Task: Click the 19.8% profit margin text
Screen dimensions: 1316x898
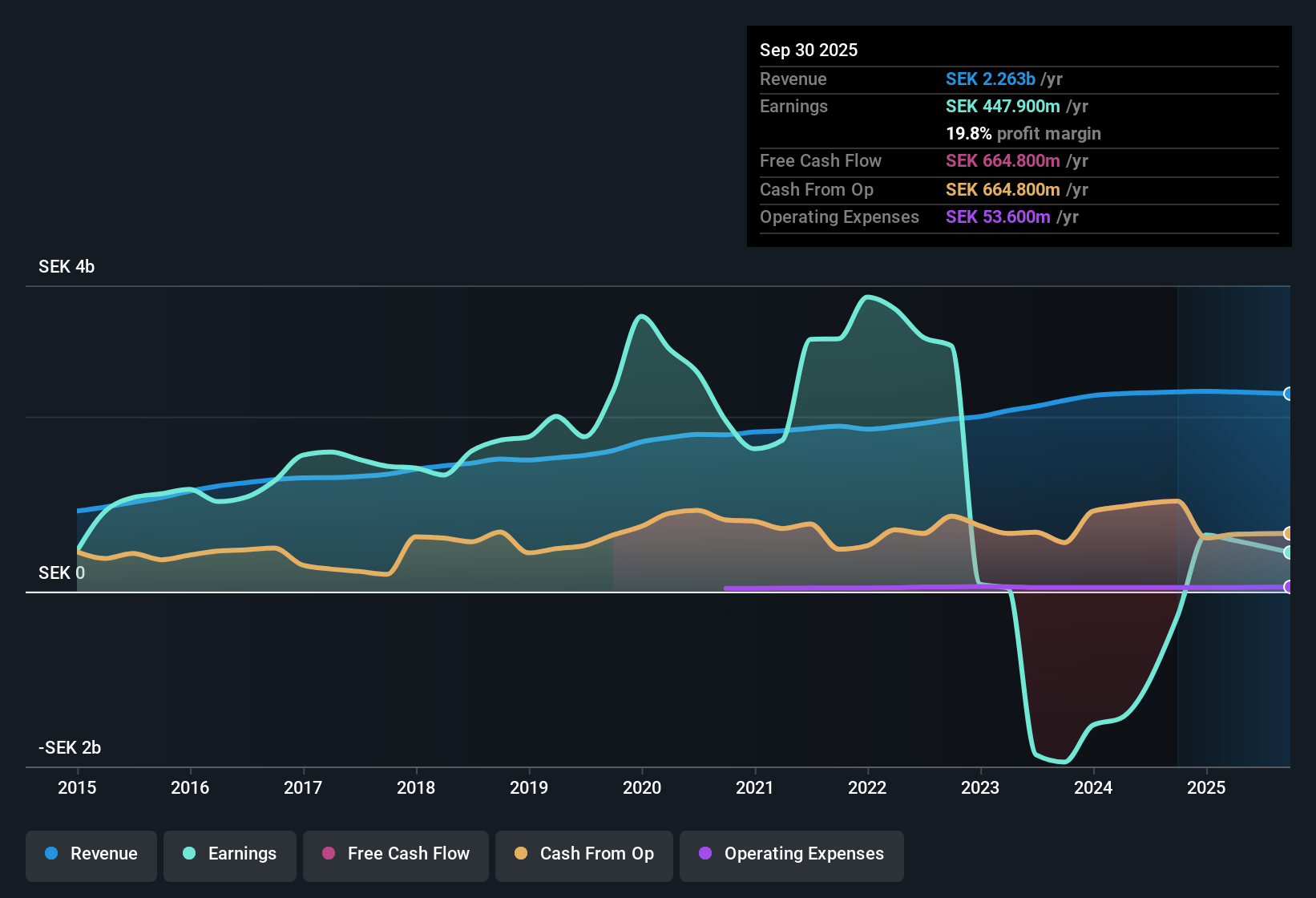Action: click(x=1023, y=133)
